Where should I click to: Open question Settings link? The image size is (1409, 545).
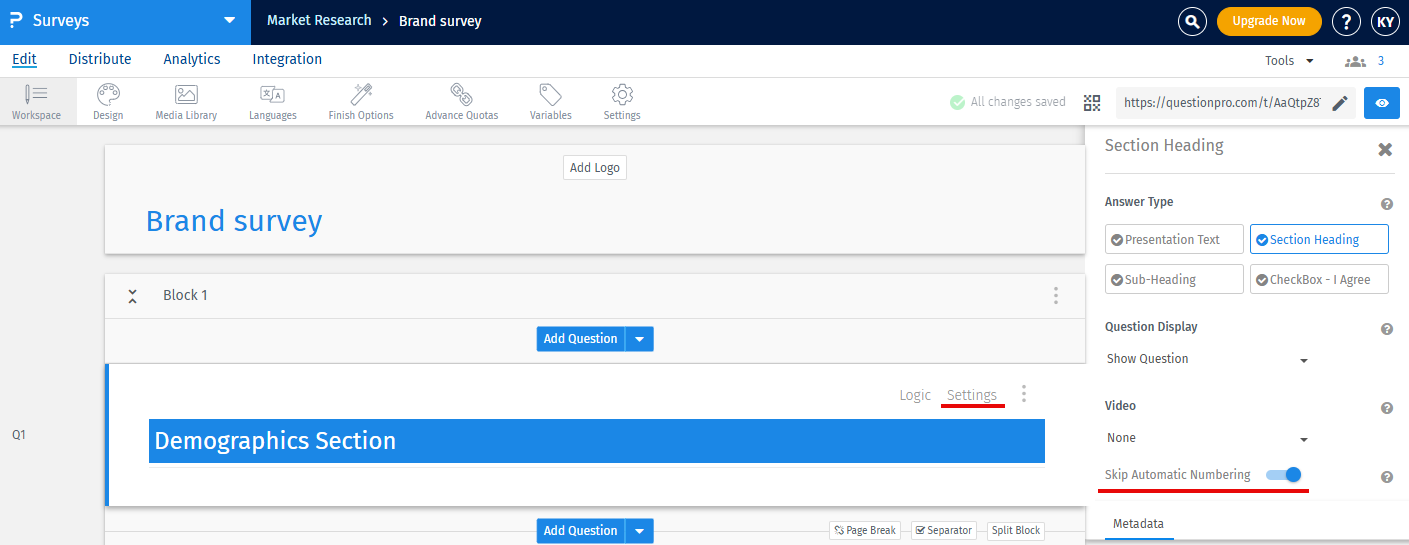tap(972, 395)
